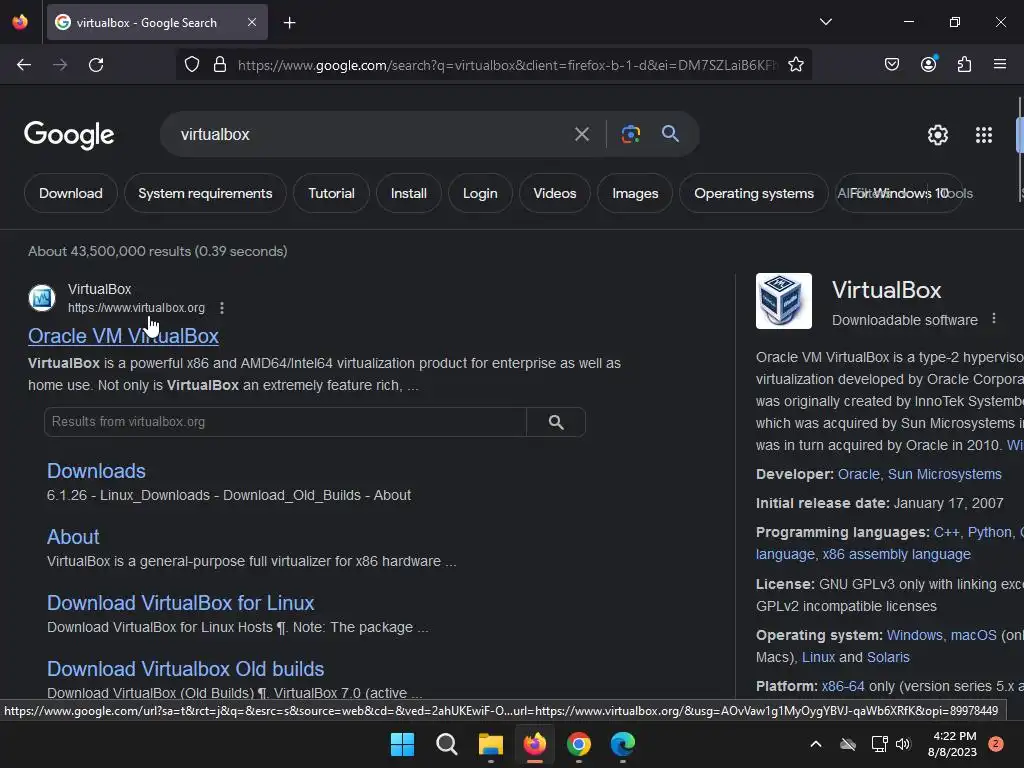Click the VirtualBox site favicon
The width and height of the screenshot is (1024, 768).
[42, 298]
